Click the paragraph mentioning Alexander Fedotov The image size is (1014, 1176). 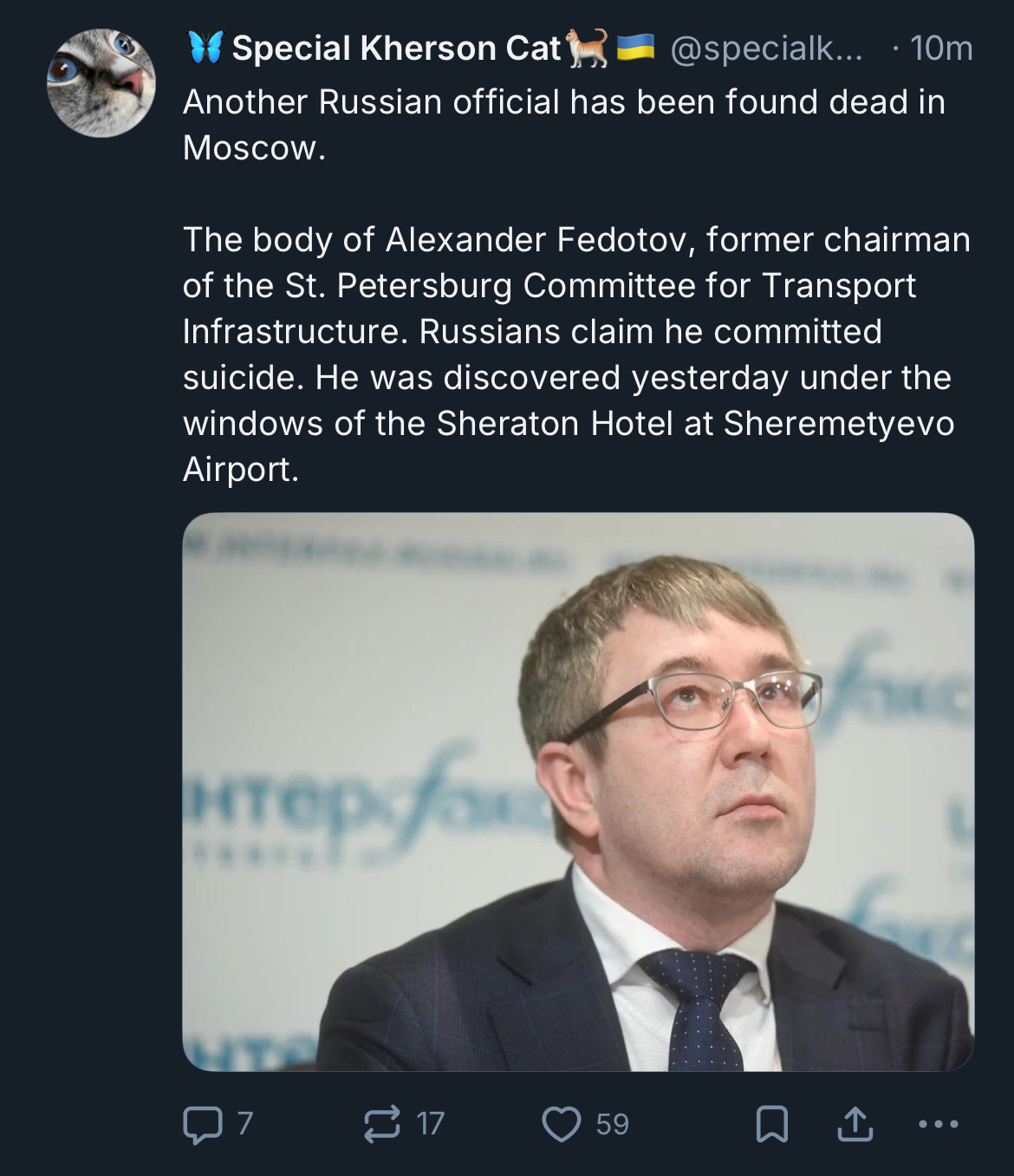click(x=576, y=331)
